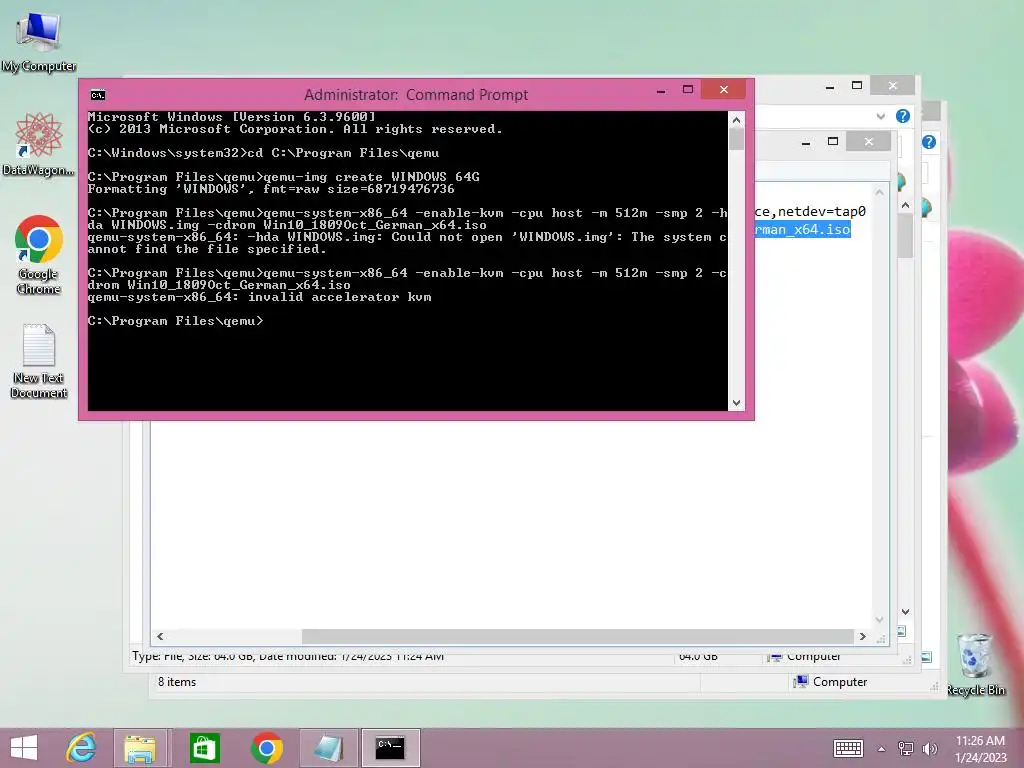Click the Explorer status bar file details text
The height and width of the screenshot is (768, 1024).
pos(288,656)
